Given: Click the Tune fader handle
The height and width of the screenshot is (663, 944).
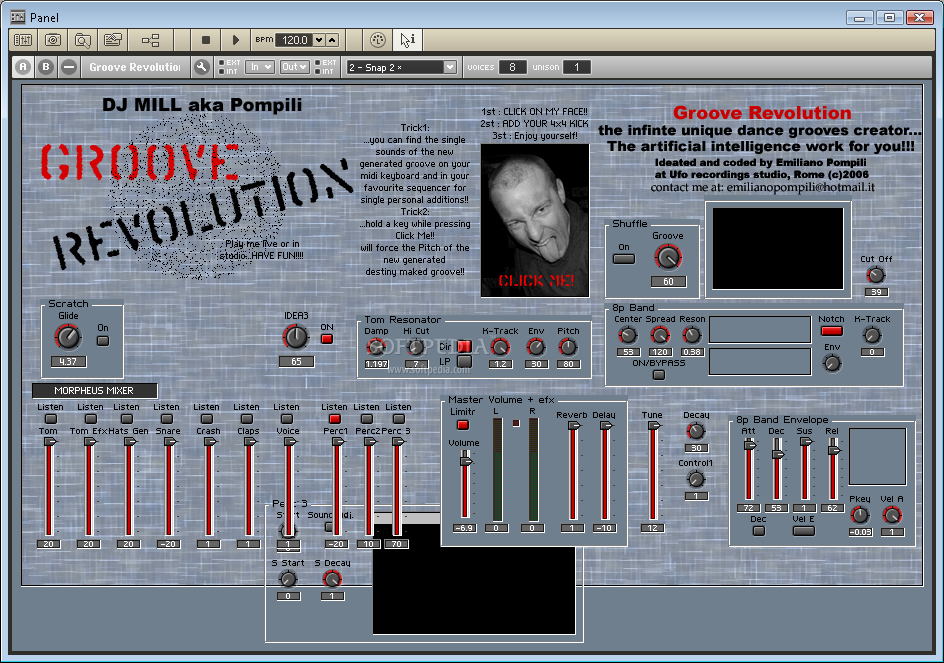Looking at the screenshot, I should pyautogui.click(x=653, y=426).
